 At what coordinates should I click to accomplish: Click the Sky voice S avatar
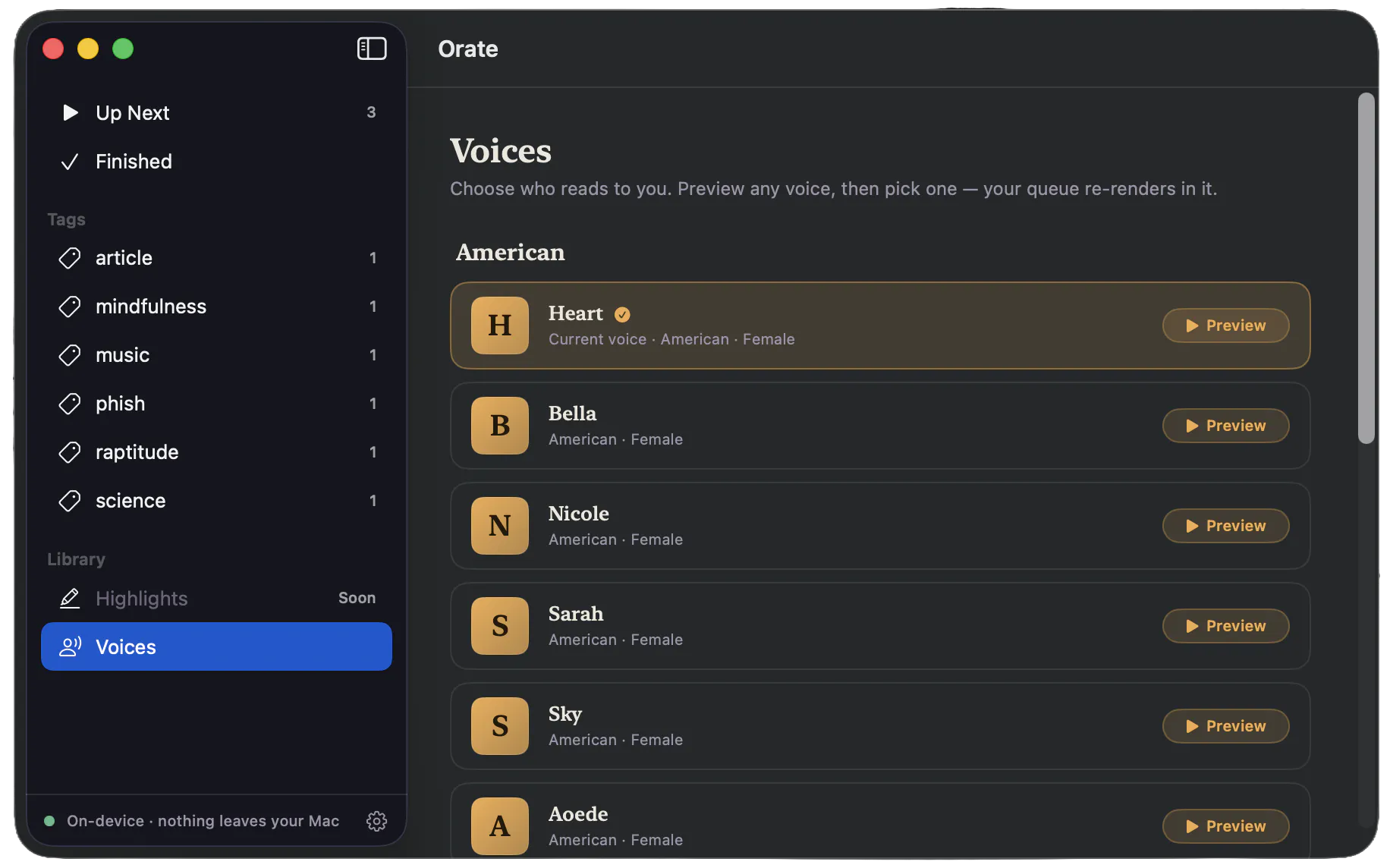pyautogui.click(x=499, y=726)
